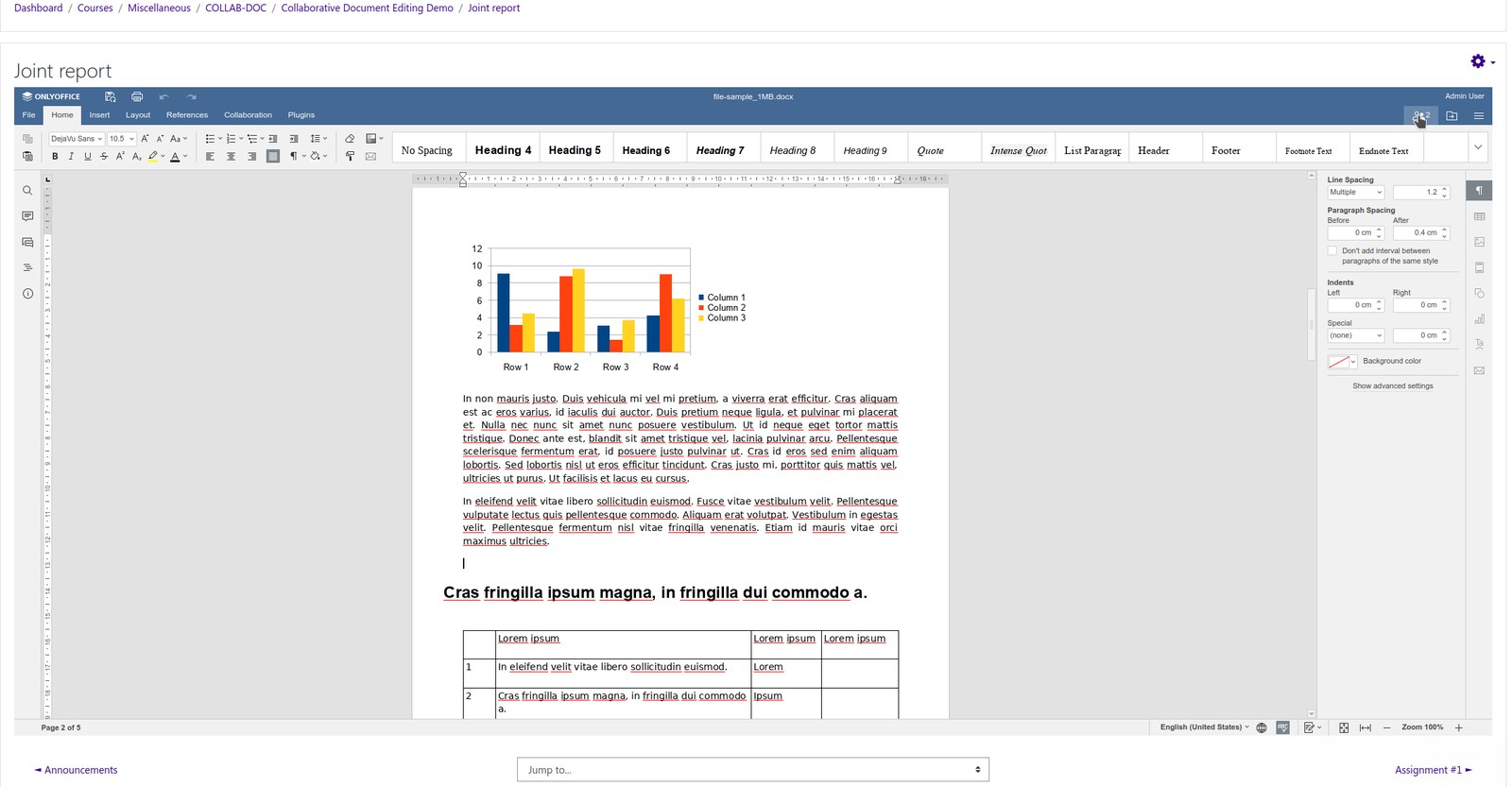Image resolution: width=1512 pixels, height=787 pixels.
Task: Open the About info icon in left sidebar
Action: tap(27, 294)
